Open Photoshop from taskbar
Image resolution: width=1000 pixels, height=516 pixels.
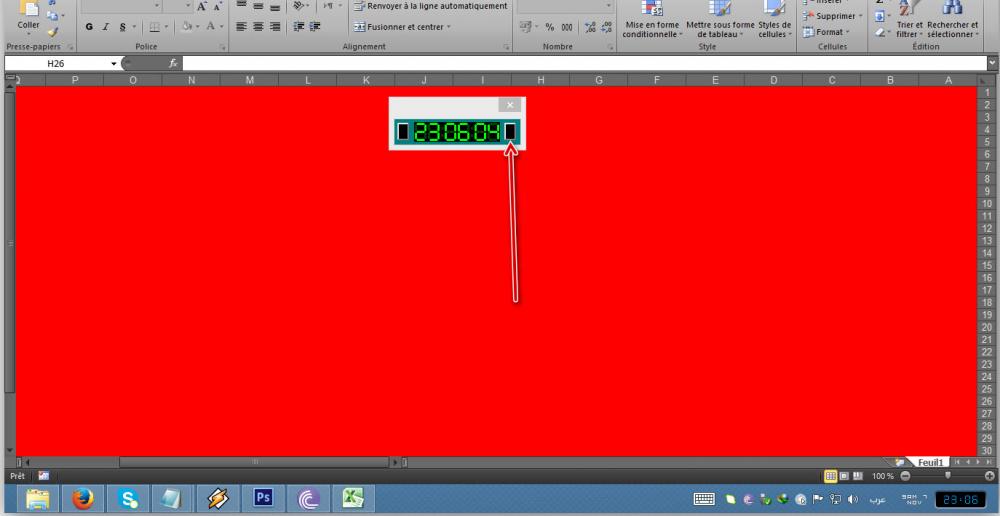point(263,498)
